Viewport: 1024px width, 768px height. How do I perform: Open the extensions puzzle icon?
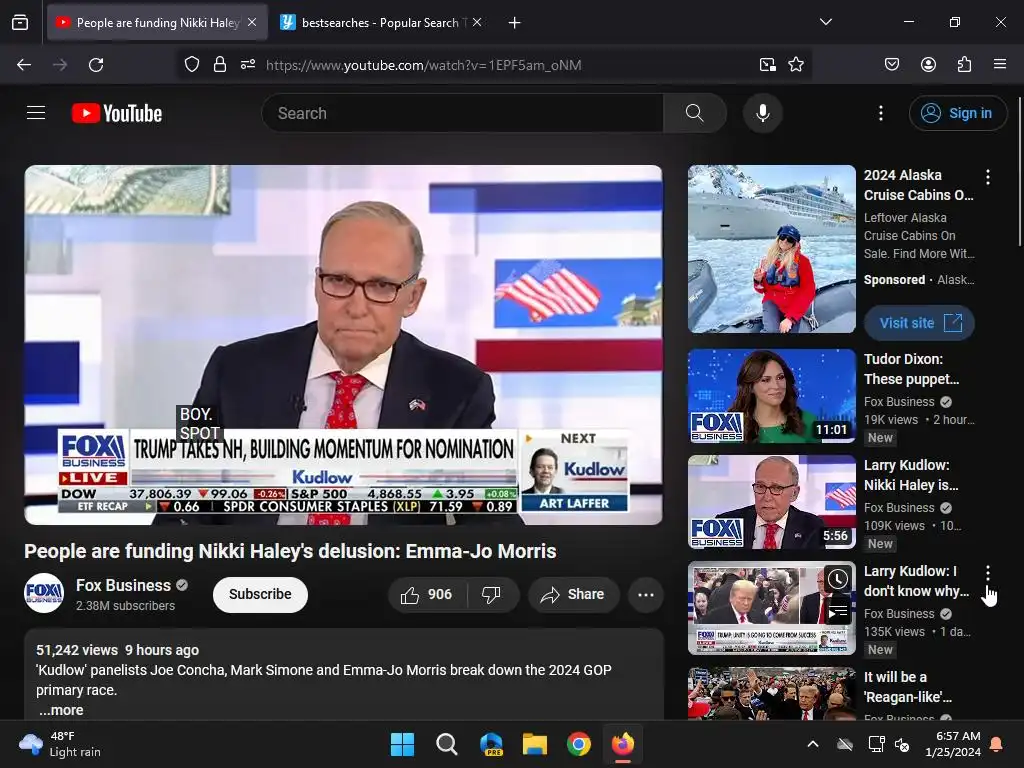[x=964, y=65]
